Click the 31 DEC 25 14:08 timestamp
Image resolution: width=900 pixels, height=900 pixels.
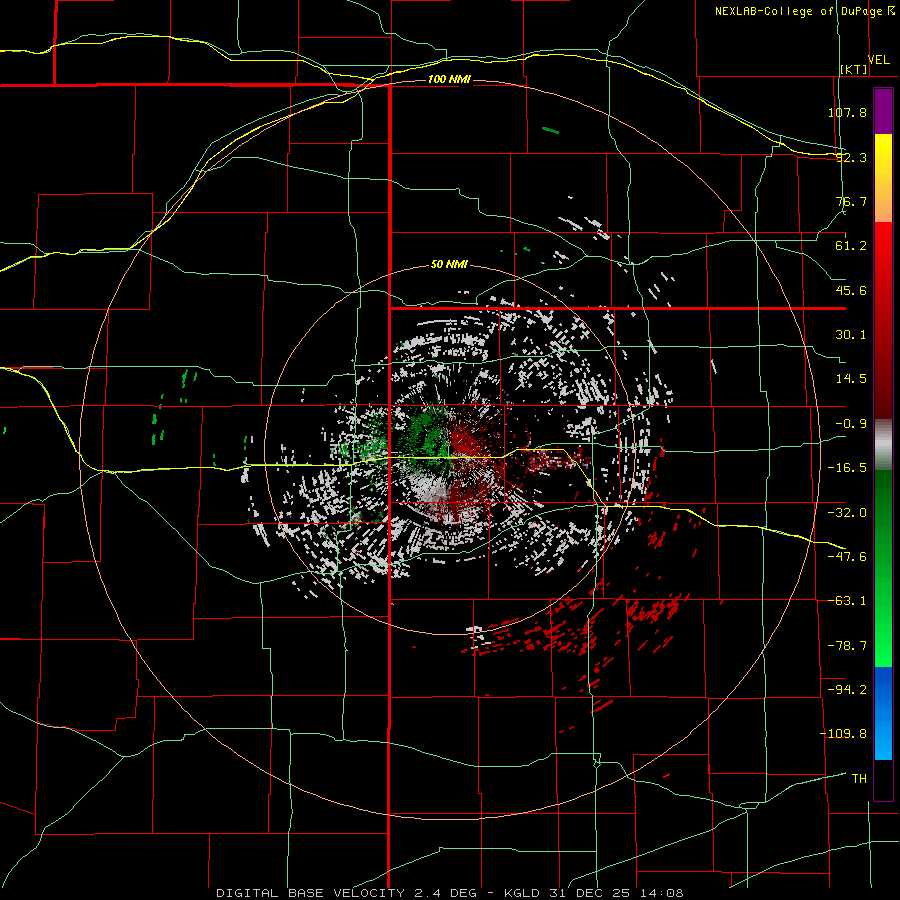pos(617,893)
